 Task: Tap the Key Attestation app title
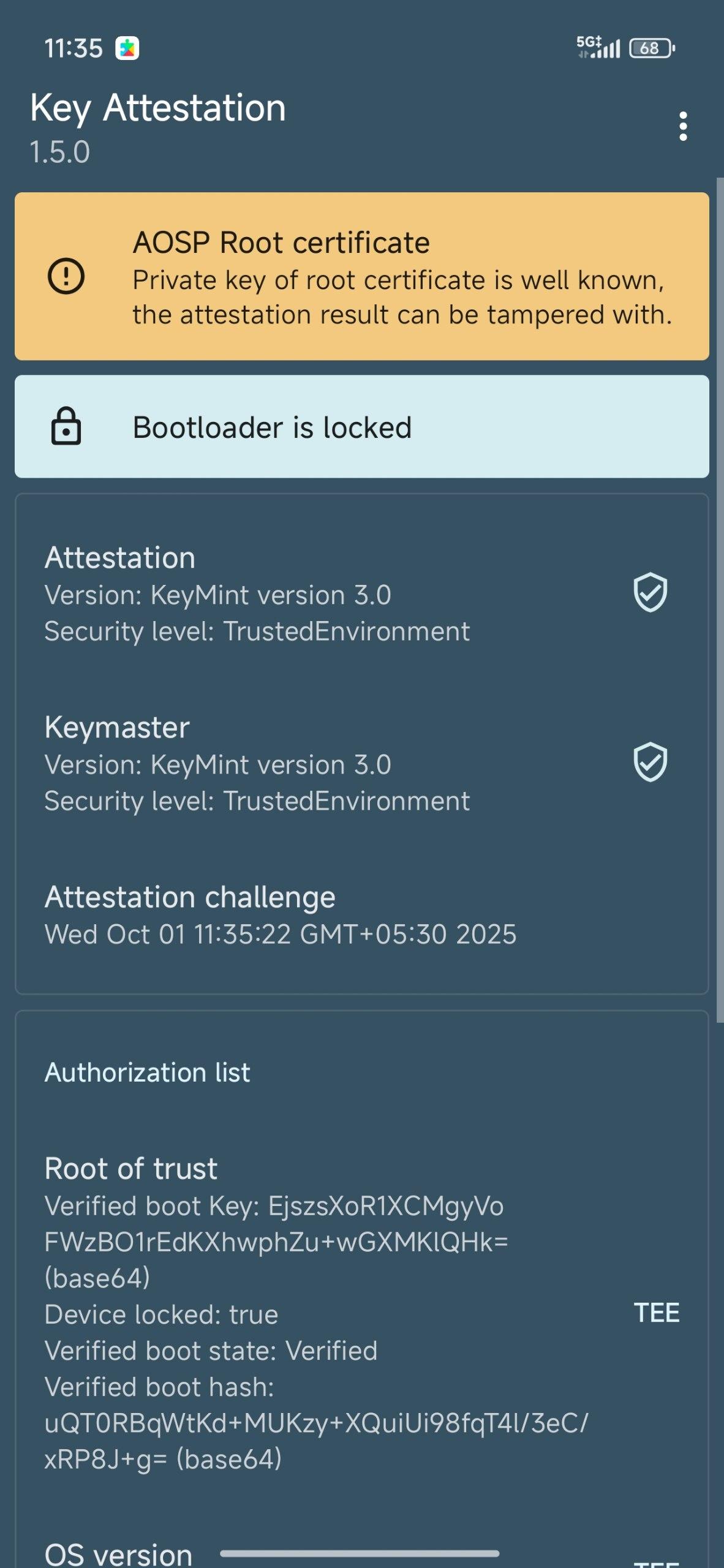coord(158,108)
